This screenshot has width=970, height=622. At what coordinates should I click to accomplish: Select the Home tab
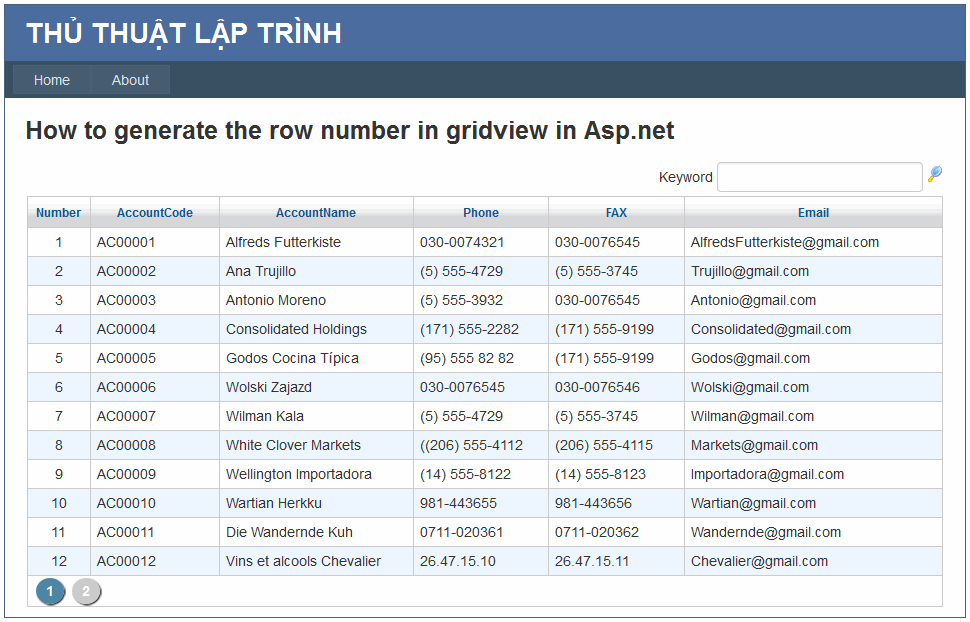pos(51,80)
